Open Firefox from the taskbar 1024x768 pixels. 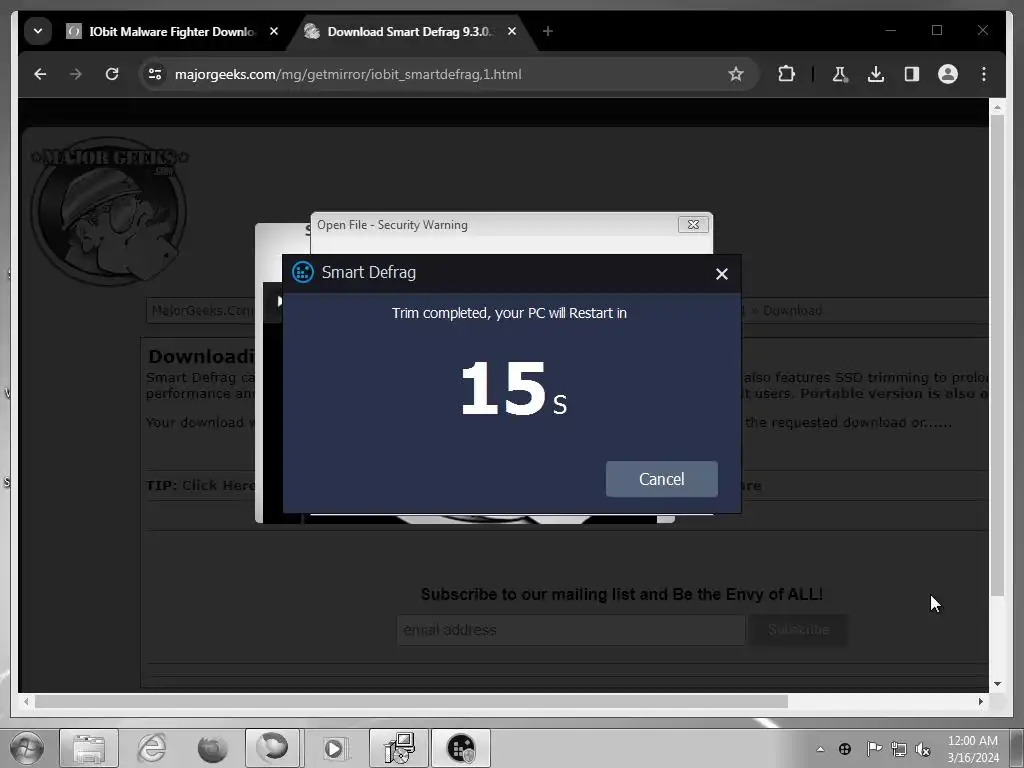point(212,748)
